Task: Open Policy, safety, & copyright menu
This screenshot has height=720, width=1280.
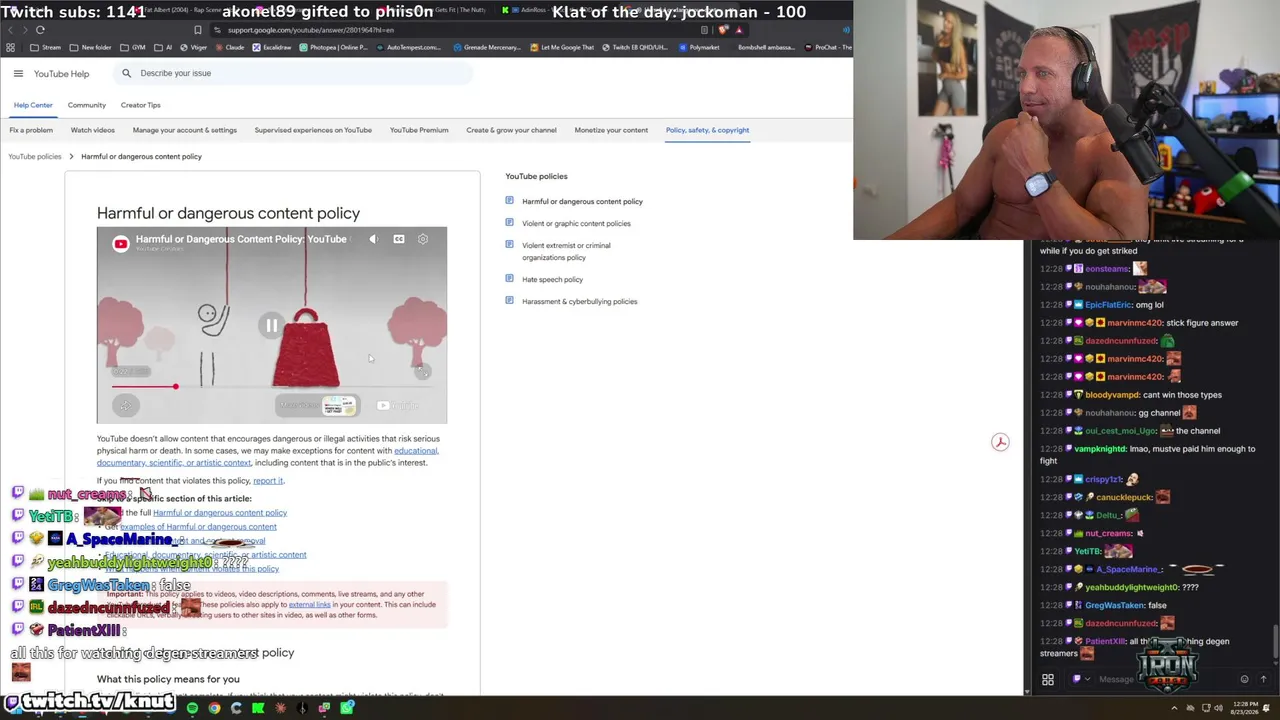Action: (x=707, y=130)
